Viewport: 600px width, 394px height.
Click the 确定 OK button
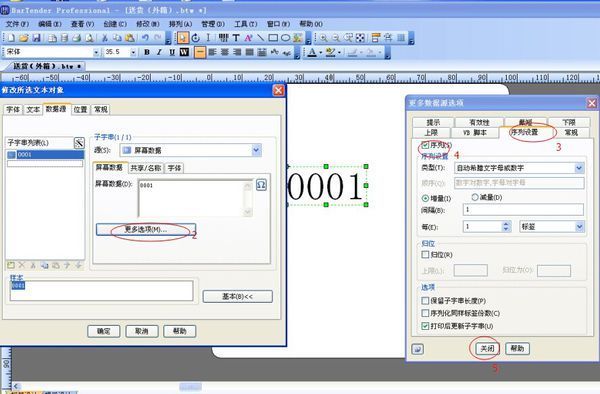(x=103, y=331)
